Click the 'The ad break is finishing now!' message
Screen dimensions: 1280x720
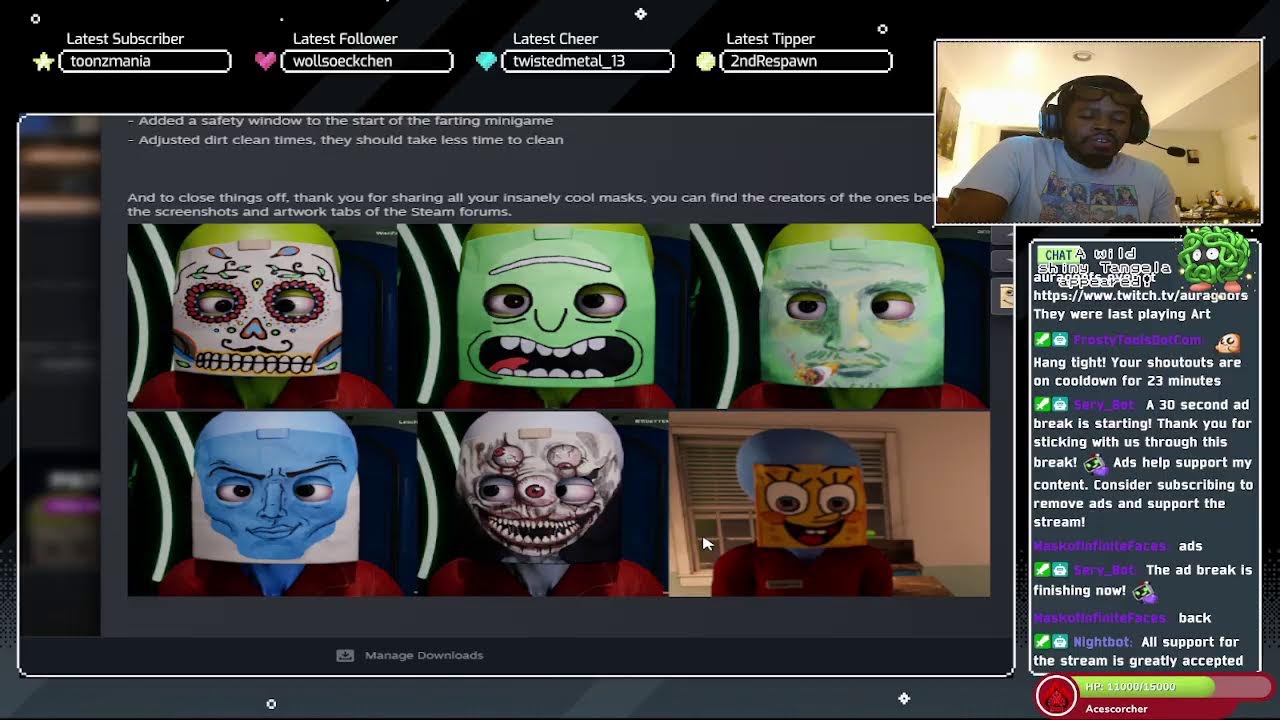(x=1143, y=580)
